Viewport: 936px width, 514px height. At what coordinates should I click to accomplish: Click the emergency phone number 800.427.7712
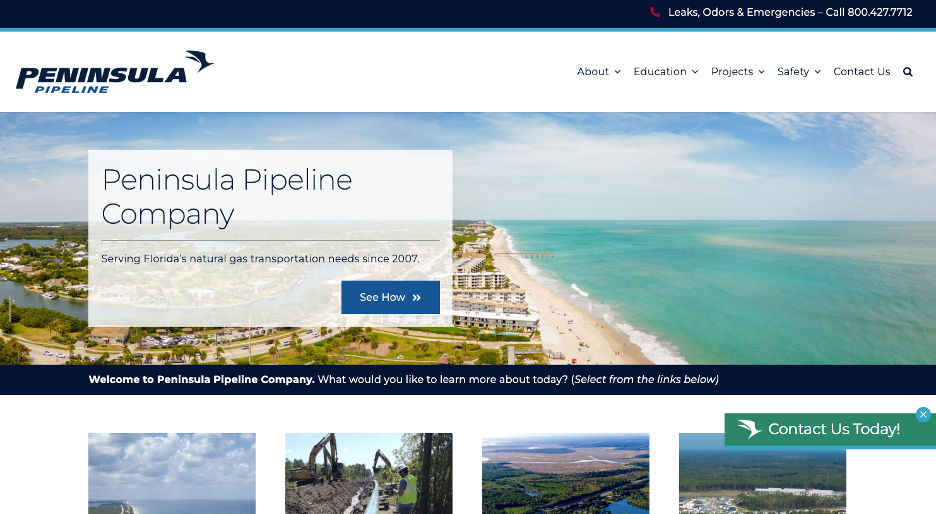coord(879,12)
